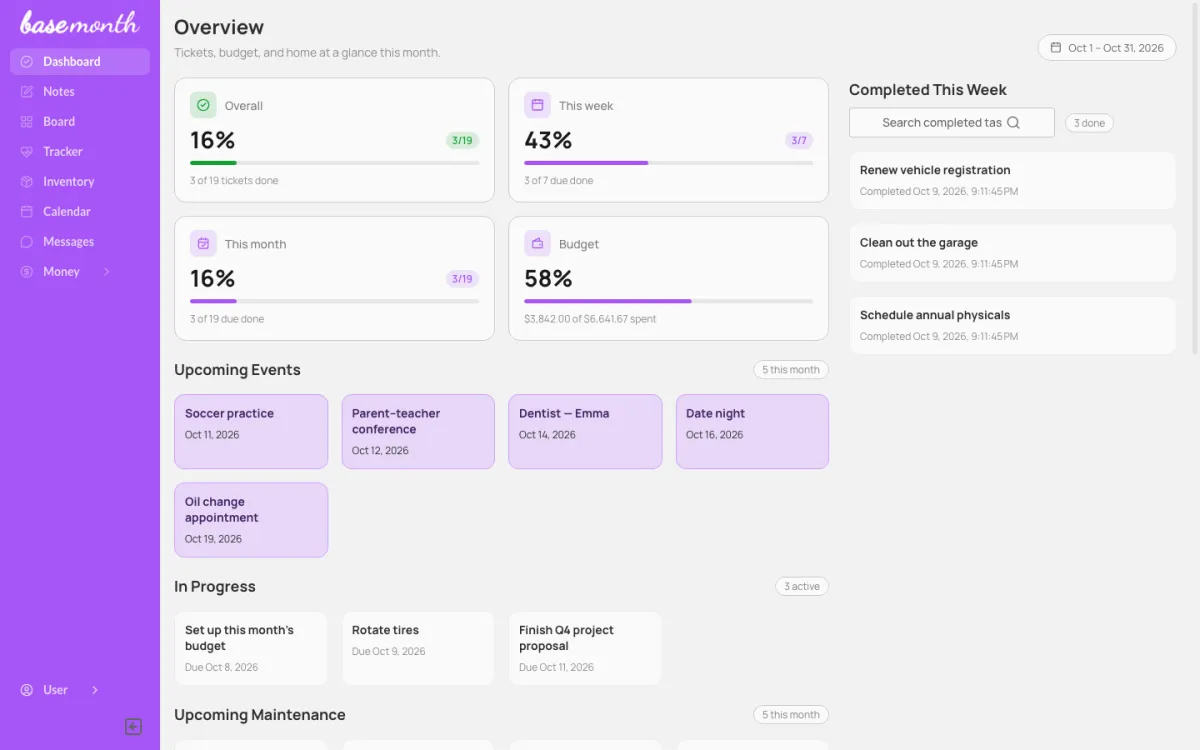Click the Dashboard sidebar icon
This screenshot has height=750, width=1200.
click(27, 62)
